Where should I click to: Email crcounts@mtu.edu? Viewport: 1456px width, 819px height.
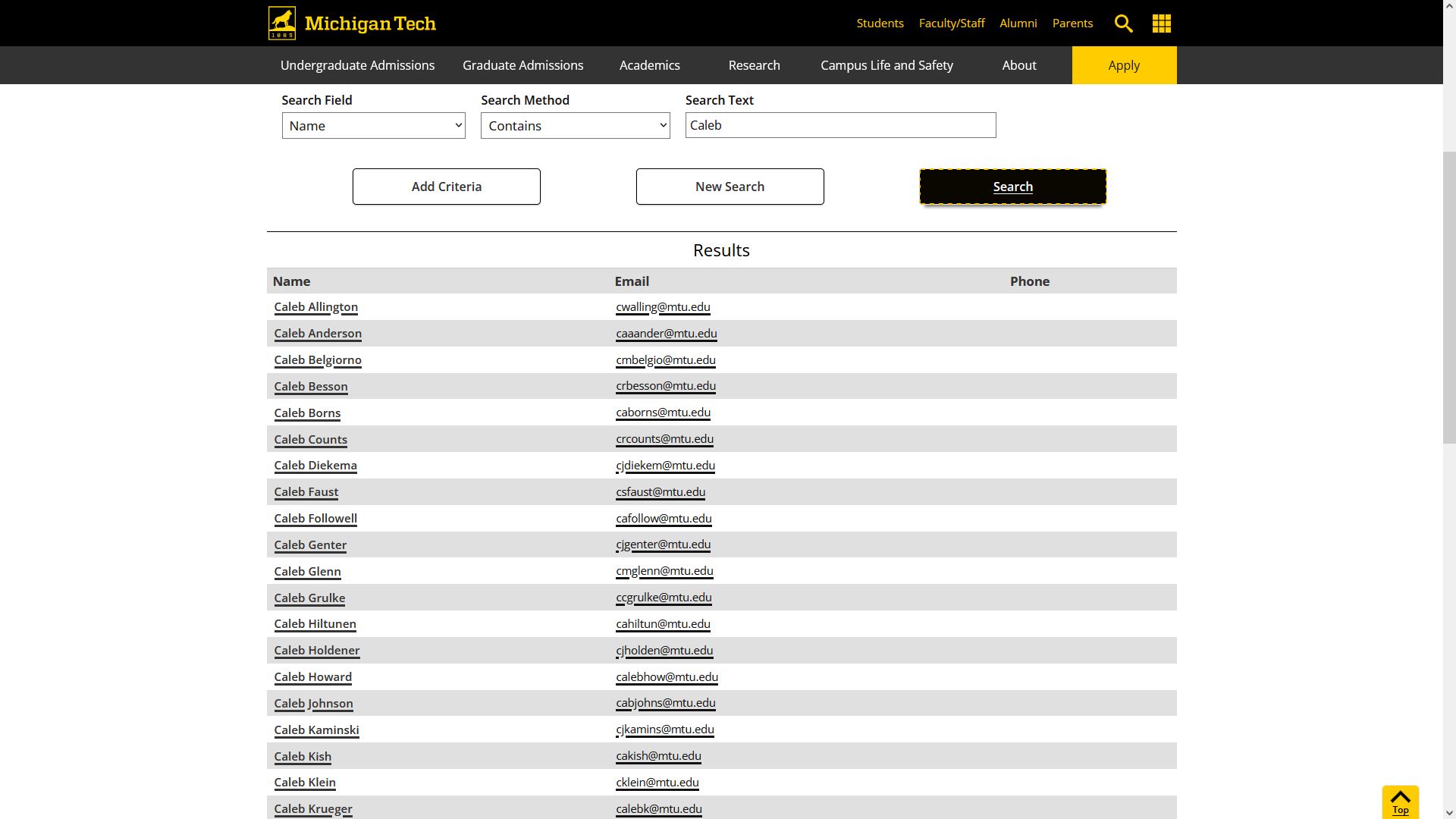click(x=664, y=439)
